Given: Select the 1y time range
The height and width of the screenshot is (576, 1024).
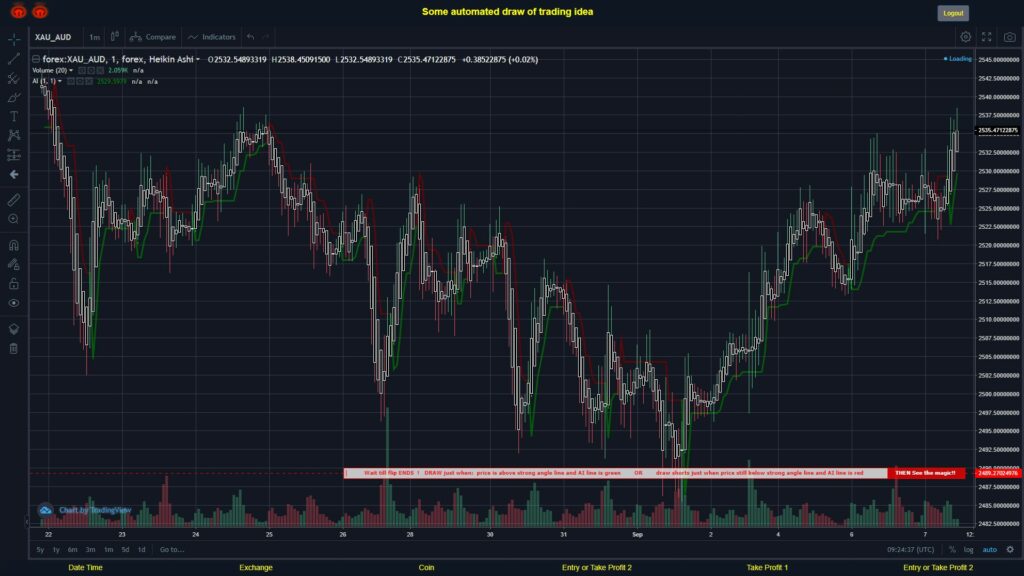Looking at the screenshot, I should [56, 550].
